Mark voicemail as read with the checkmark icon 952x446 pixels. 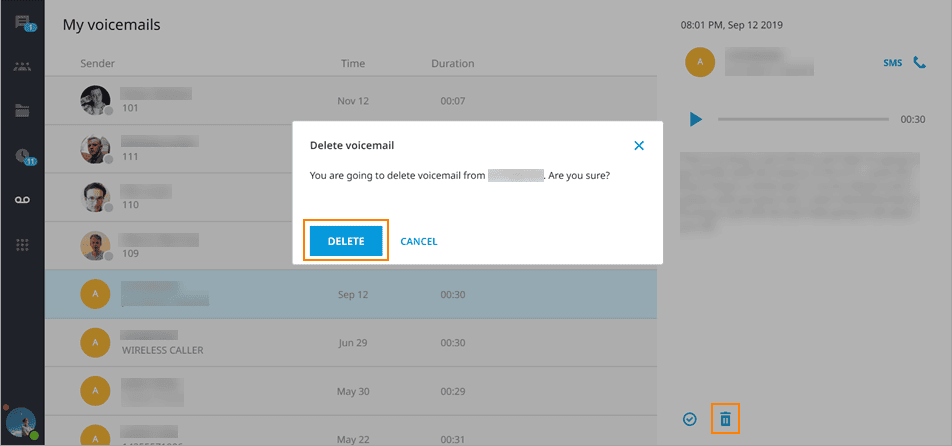click(x=690, y=419)
